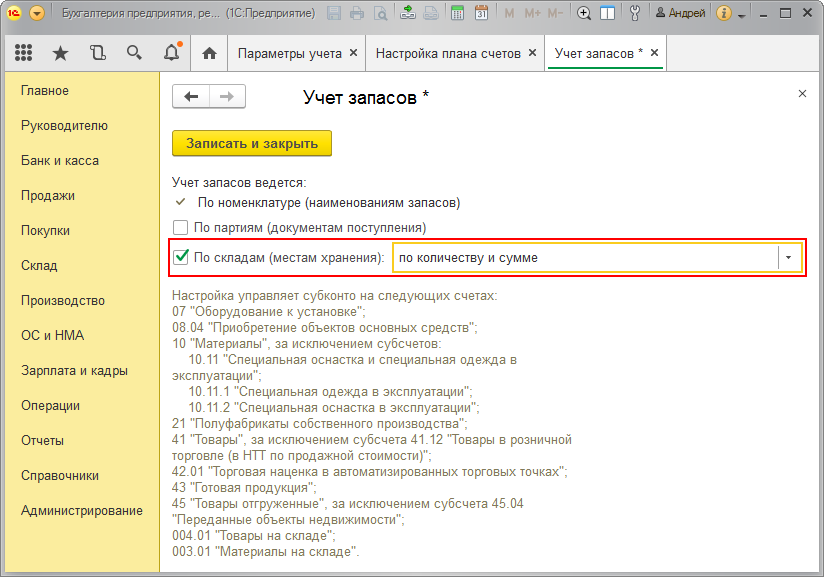Image resolution: width=824 pixels, height=577 pixels.
Task: Disable По складам (местам хранения)
Action: click(181, 257)
